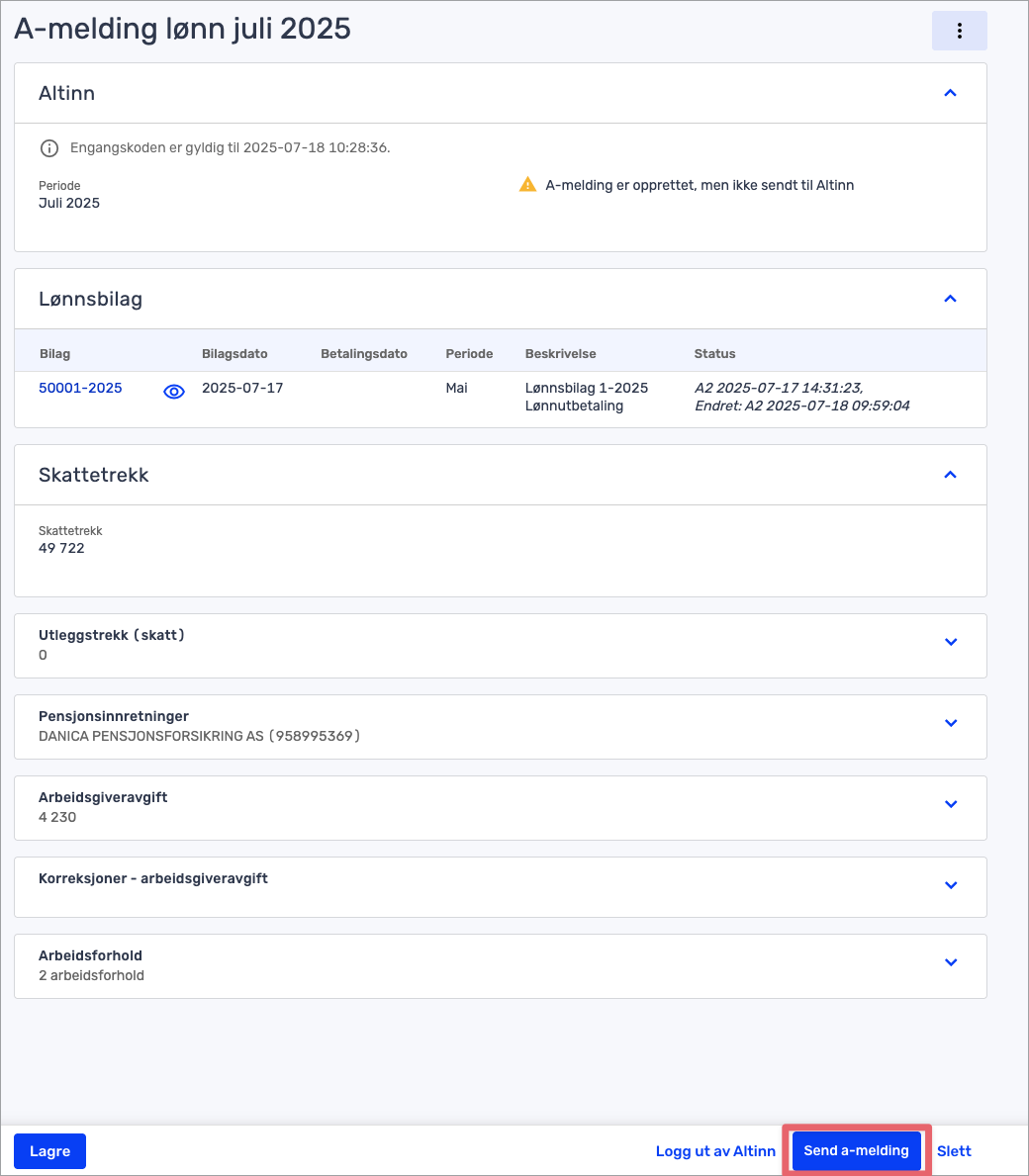Open the three-dot more options menu
The image size is (1029, 1176).
960,31
